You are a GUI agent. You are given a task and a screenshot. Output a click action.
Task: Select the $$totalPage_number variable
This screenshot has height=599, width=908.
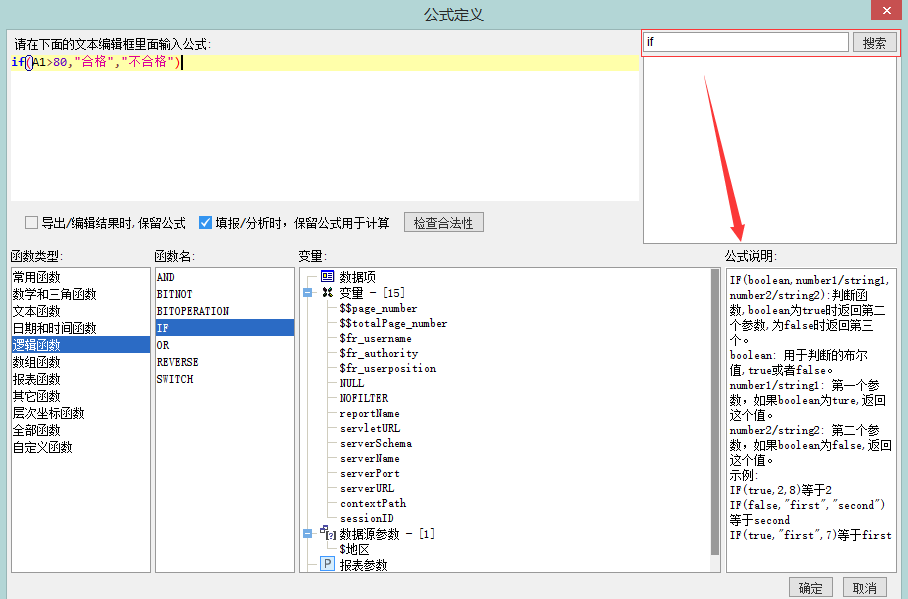pos(393,323)
